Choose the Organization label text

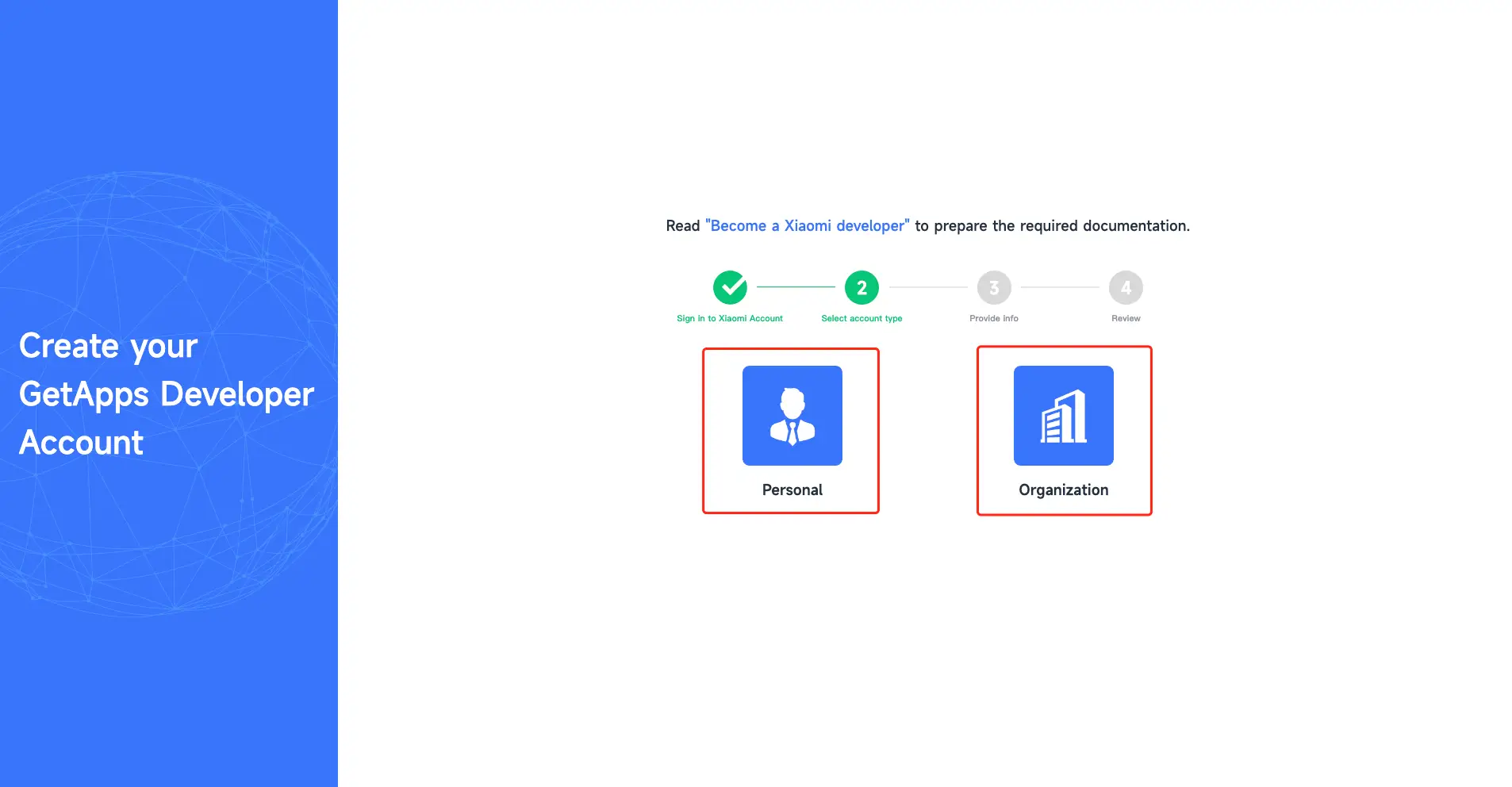pyautogui.click(x=1063, y=490)
